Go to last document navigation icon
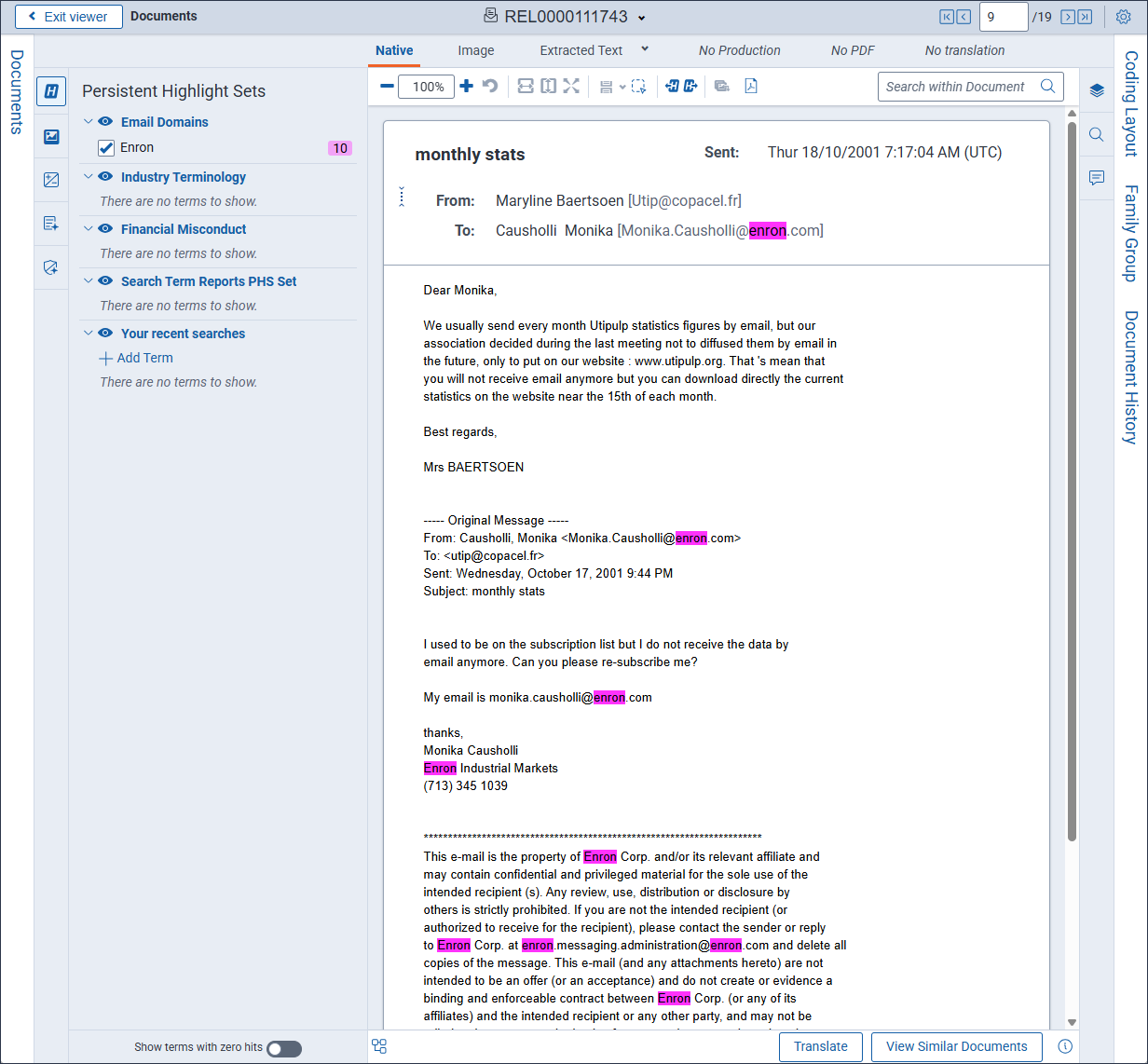The height and width of the screenshot is (1064, 1148). click(1085, 17)
